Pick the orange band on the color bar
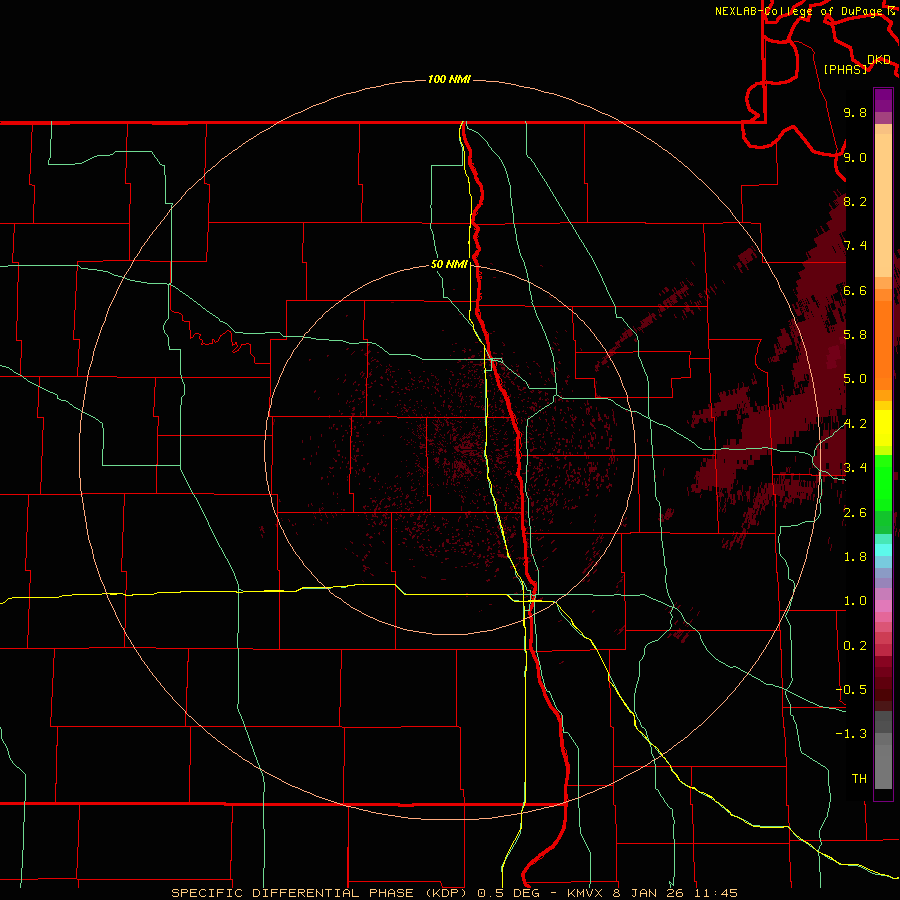Viewport: 900px width, 900px height. click(x=883, y=344)
